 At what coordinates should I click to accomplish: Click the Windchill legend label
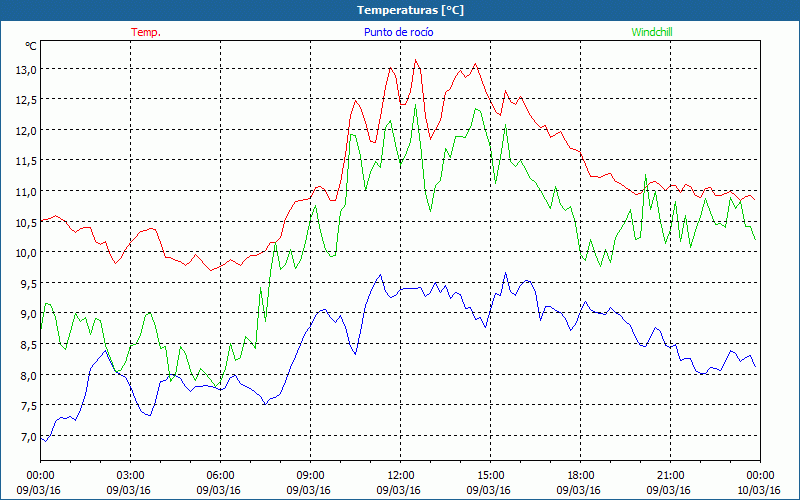pyautogui.click(x=652, y=32)
